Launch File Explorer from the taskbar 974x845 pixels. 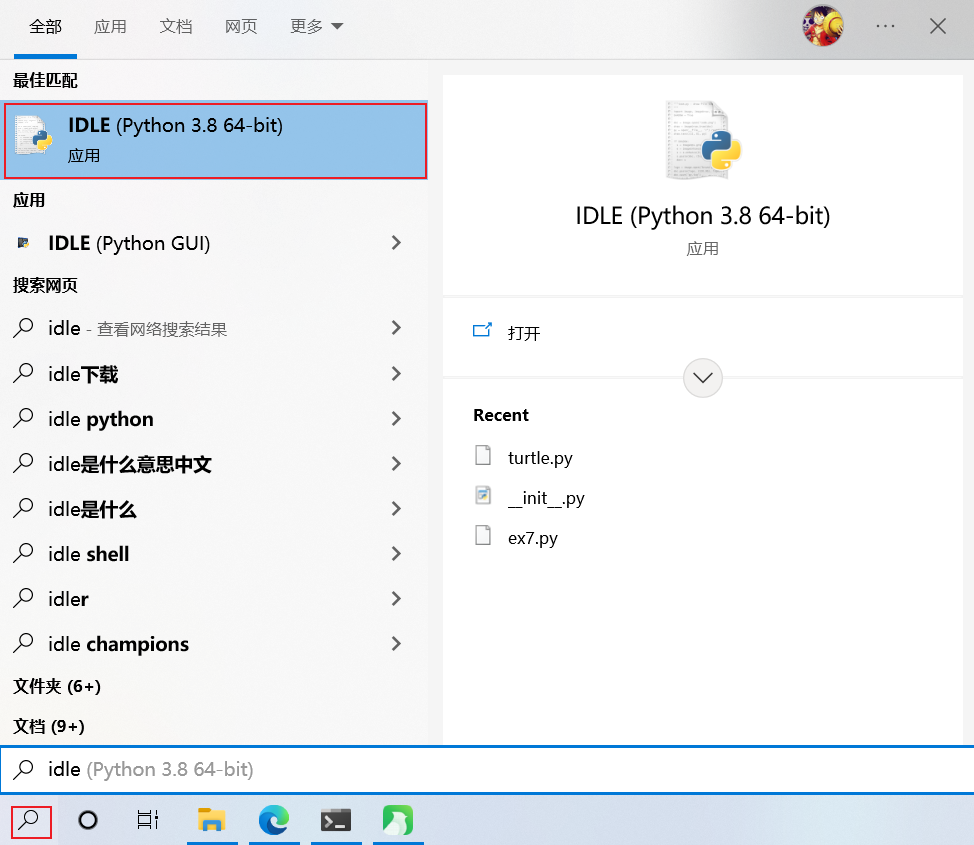tap(212, 820)
